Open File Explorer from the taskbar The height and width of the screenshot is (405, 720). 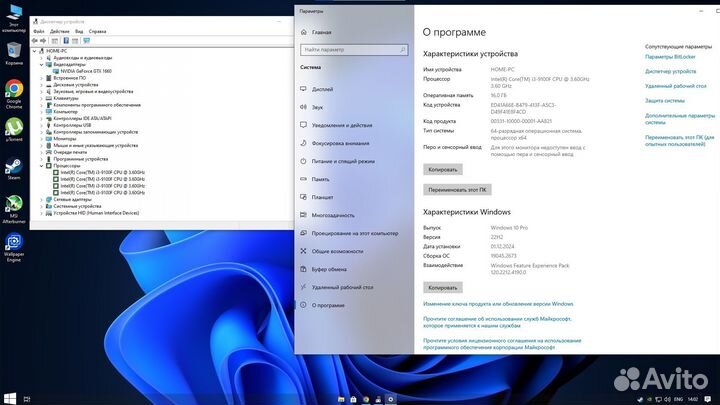coord(341,399)
